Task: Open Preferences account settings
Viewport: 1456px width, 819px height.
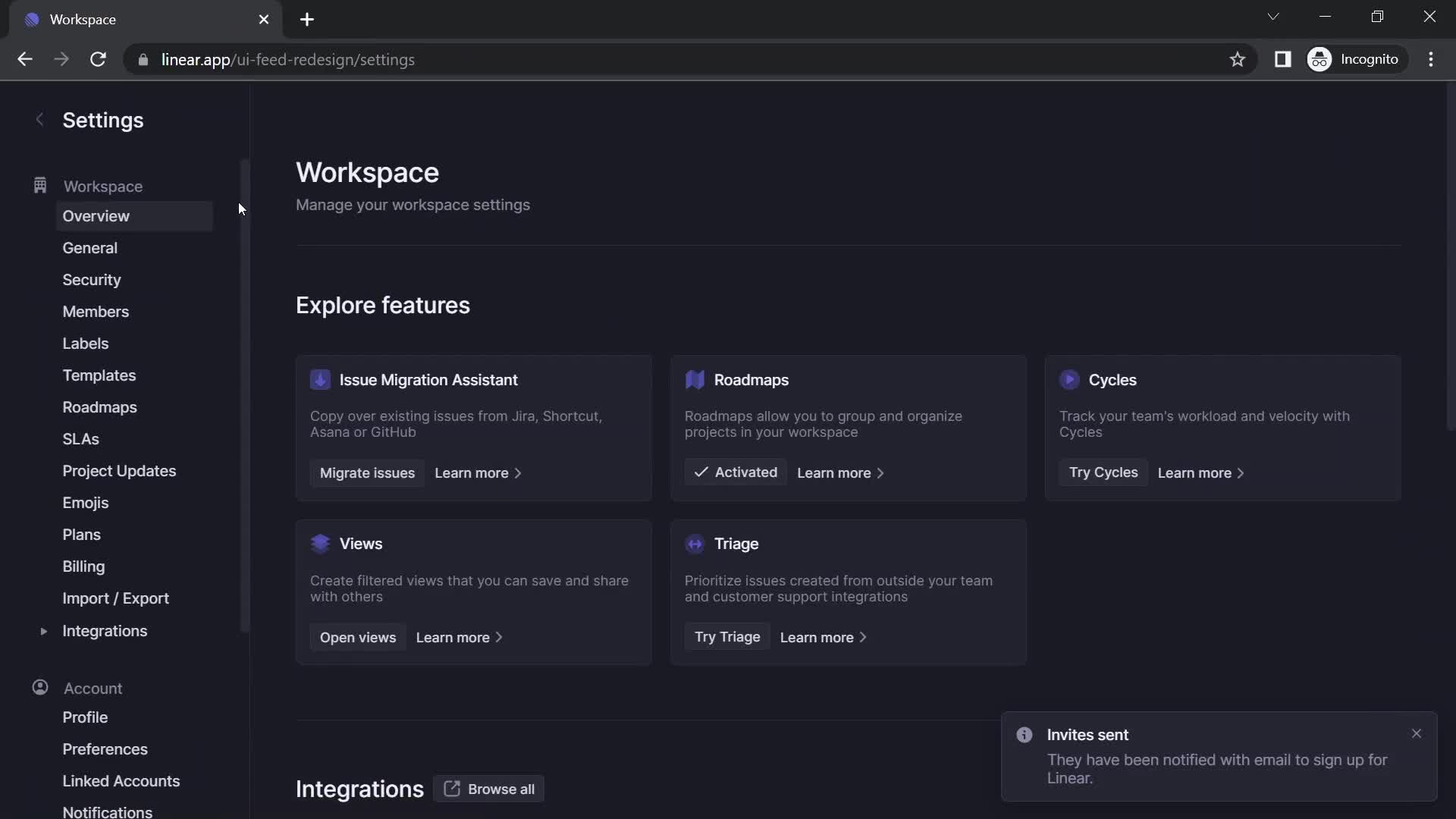Action: point(105,749)
